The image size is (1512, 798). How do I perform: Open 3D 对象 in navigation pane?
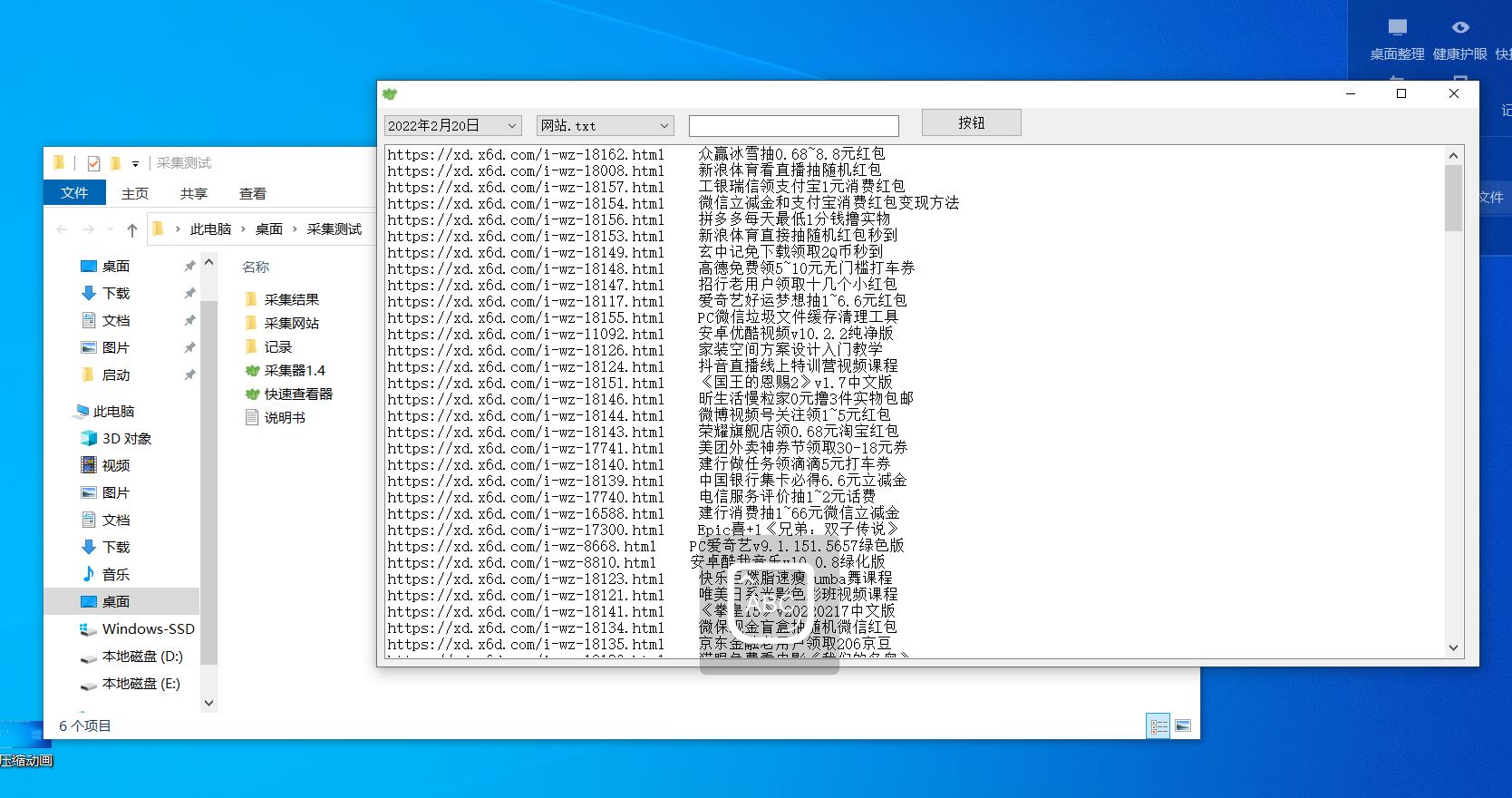[x=126, y=438]
